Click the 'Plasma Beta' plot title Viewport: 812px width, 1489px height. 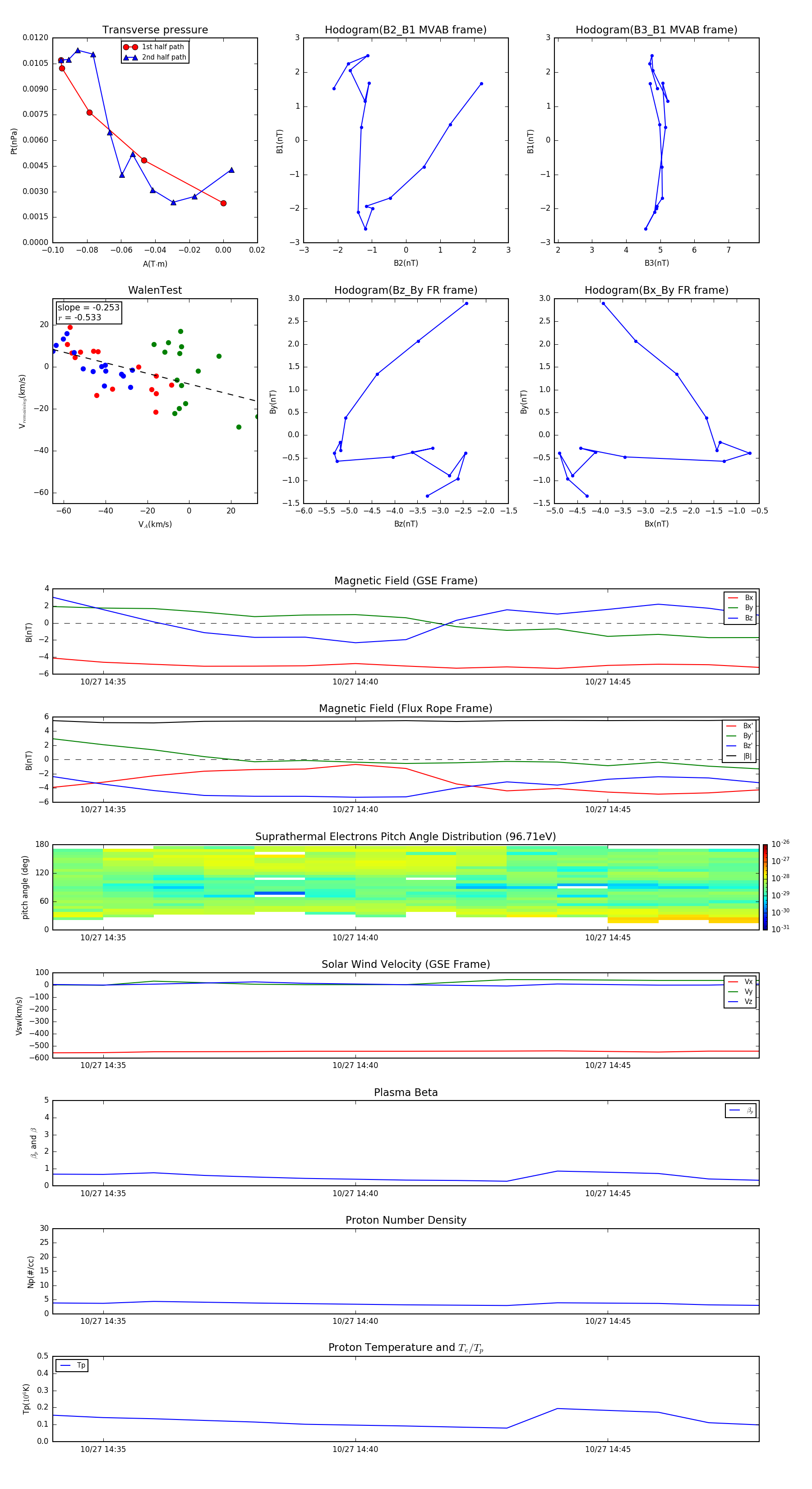click(x=406, y=1092)
